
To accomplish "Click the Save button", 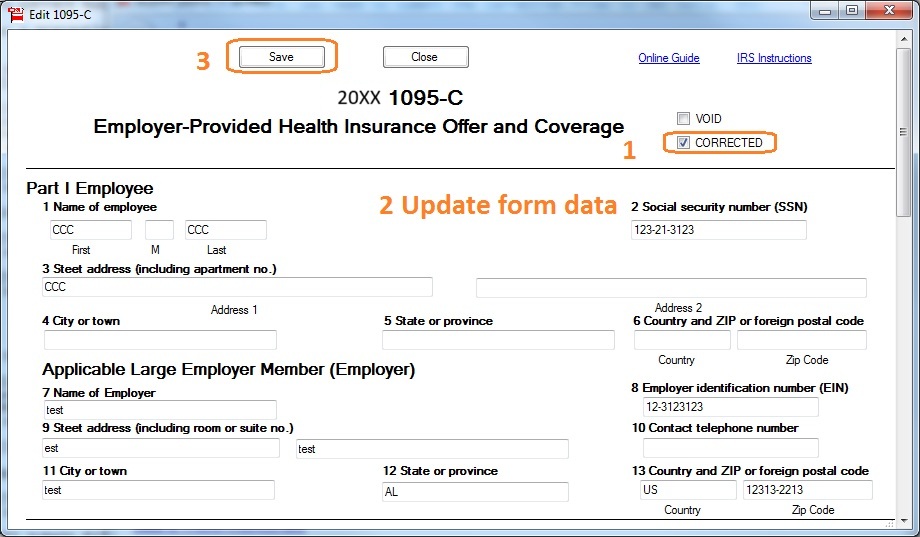I will pos(281,57).
